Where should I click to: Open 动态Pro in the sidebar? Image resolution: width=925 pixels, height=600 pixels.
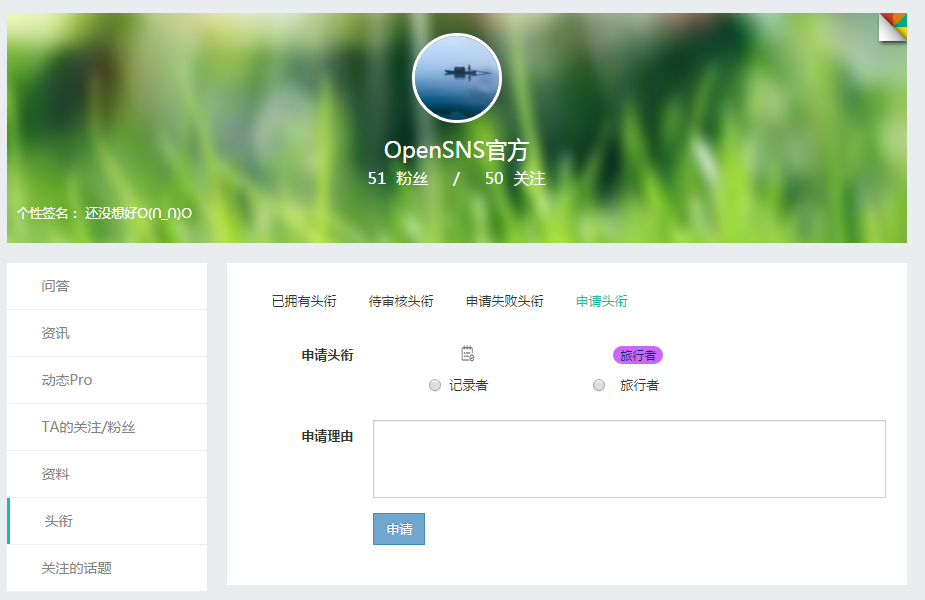107,380
